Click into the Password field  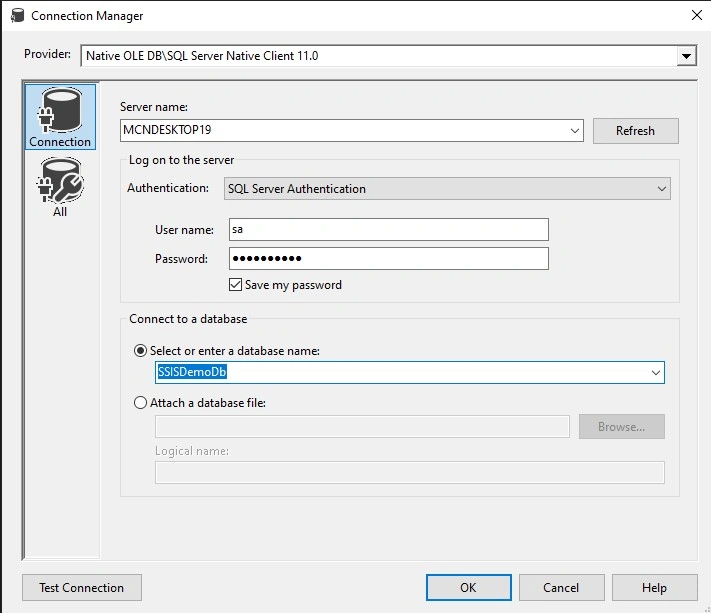(x=389, y=258)
